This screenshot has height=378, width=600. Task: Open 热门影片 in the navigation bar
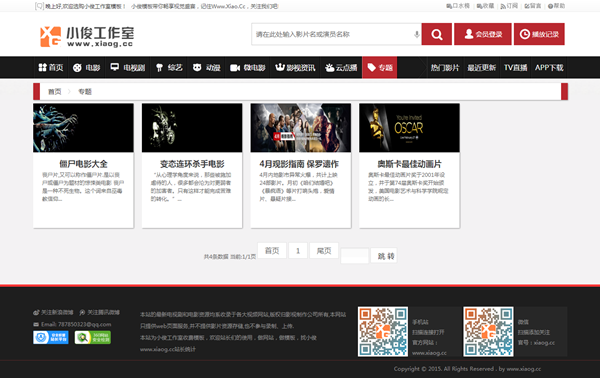445,68
